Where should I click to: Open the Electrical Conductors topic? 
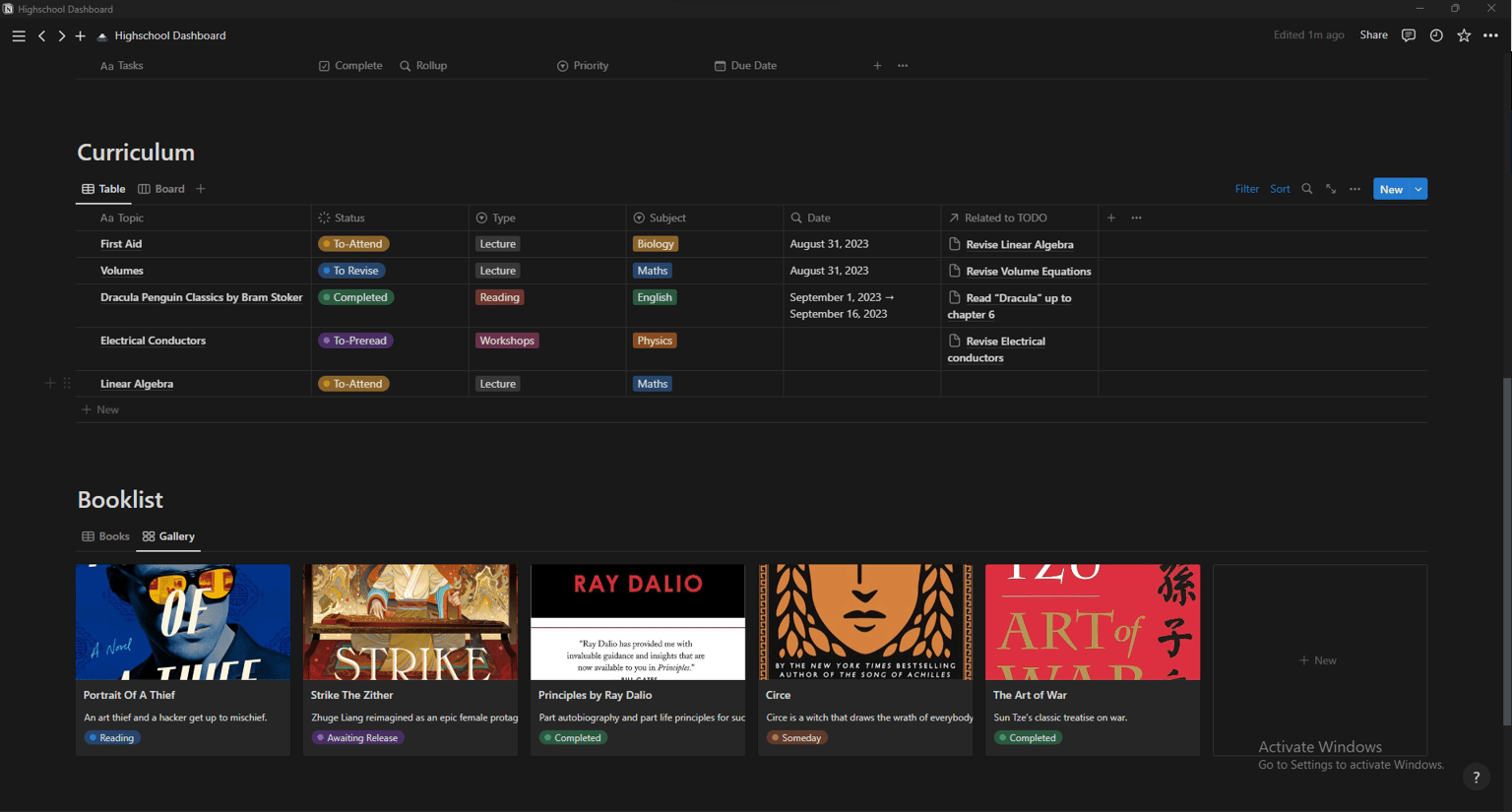(x=153, y=341)
